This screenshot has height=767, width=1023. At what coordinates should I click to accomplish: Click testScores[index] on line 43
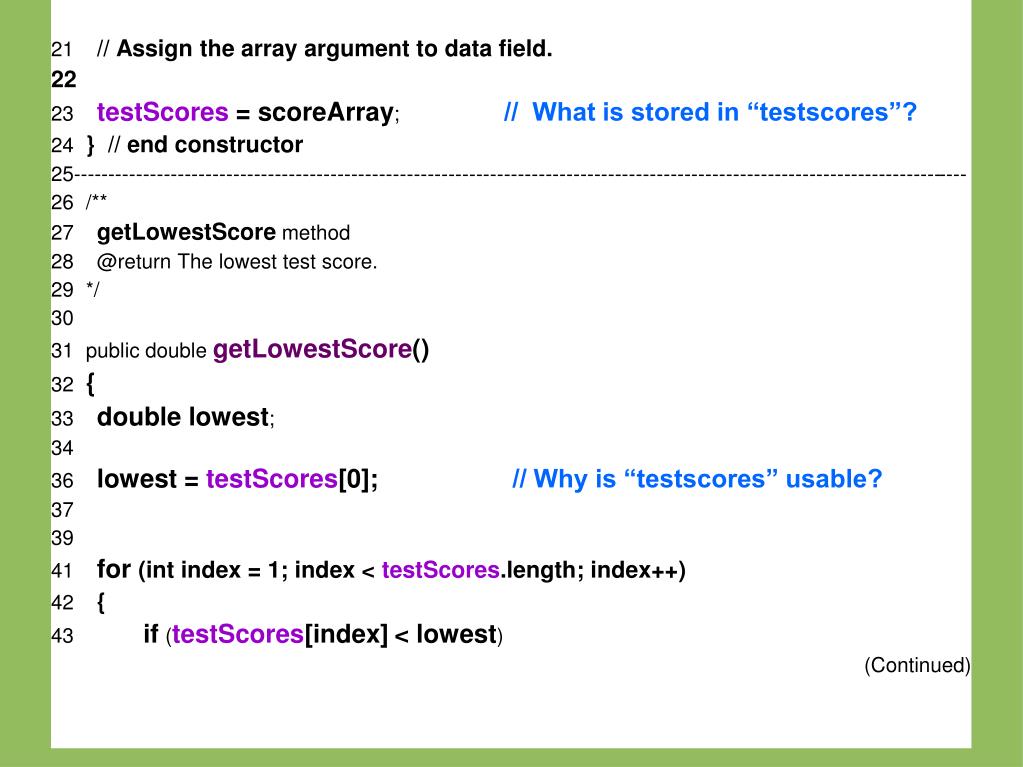(280, 635)
